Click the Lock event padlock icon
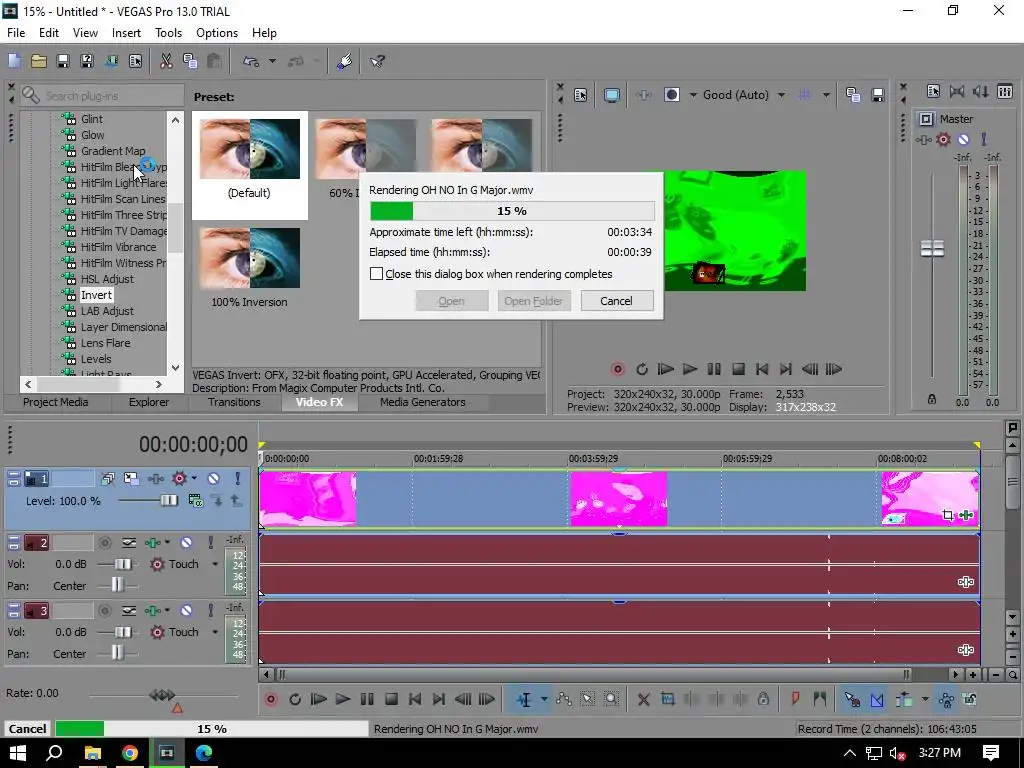Image resolution: width=1024 pixels, height=768 pixels. pyautogui.click(x=763, y=699)
